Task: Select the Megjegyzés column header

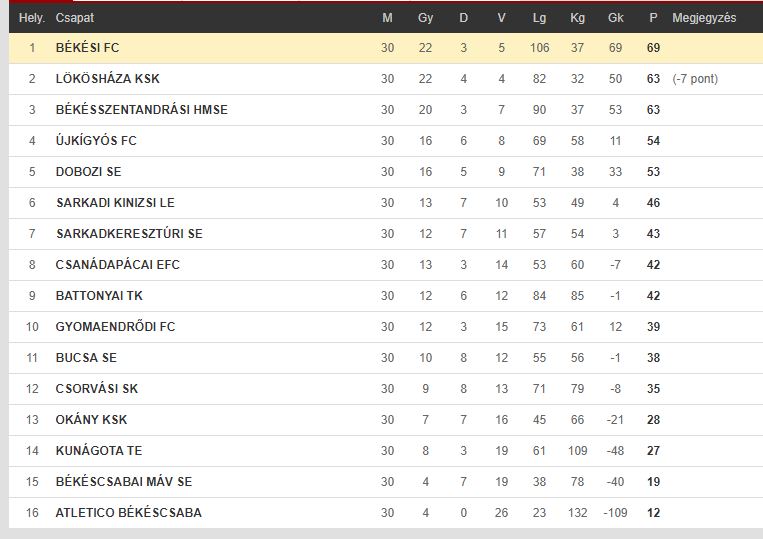Action: (x=704, y=18)
